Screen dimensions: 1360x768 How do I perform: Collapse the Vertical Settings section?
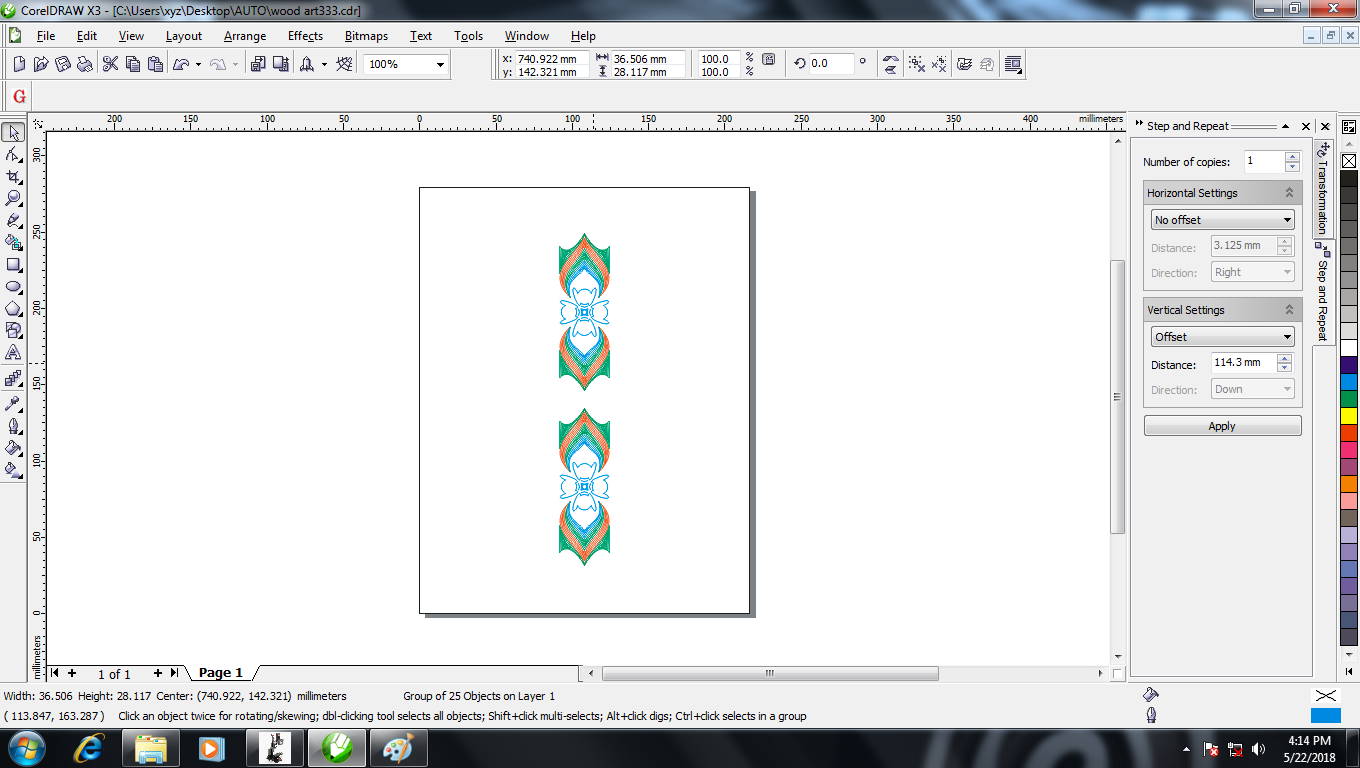(1289, 310)
